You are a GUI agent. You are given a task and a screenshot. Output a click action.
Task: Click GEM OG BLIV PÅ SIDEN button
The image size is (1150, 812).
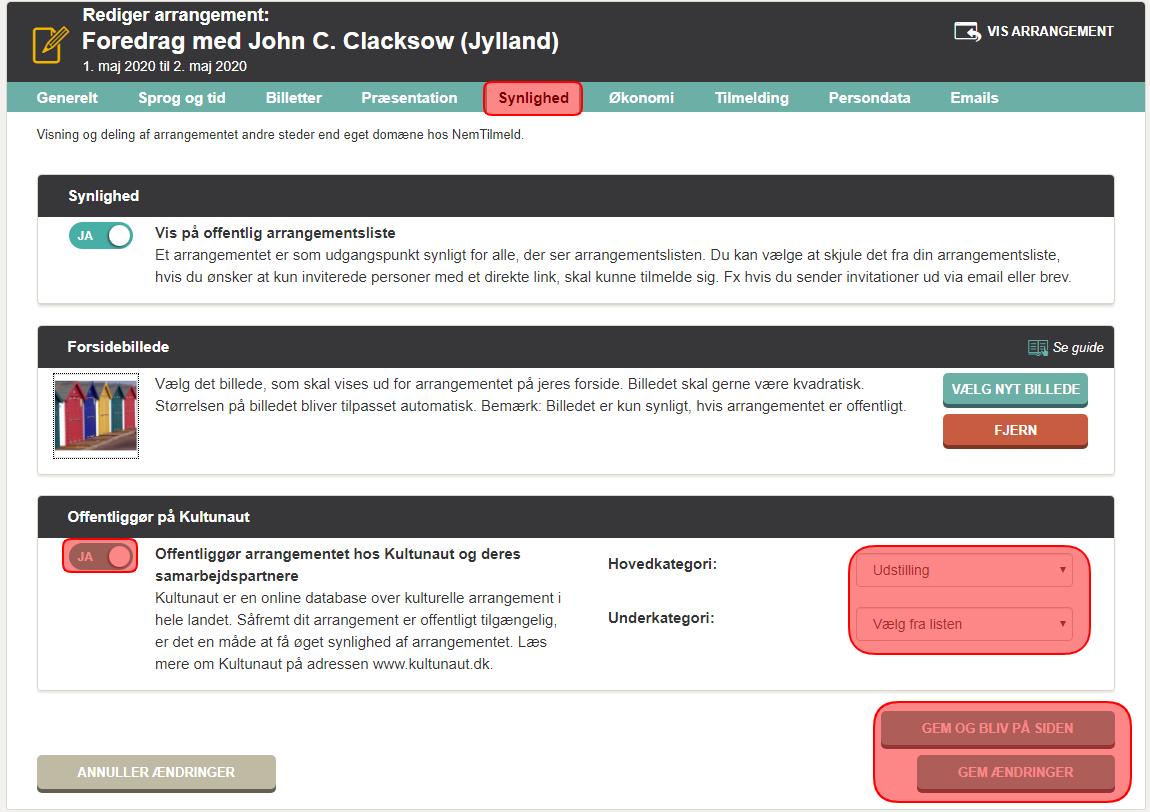click(997, 729)
